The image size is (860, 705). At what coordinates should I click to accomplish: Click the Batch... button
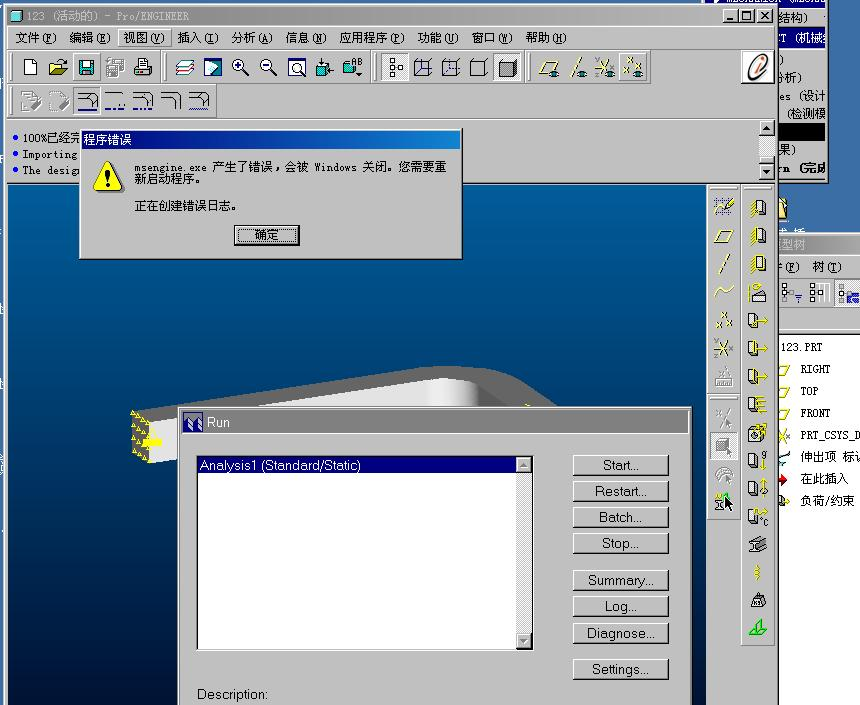tap(620, 517)
